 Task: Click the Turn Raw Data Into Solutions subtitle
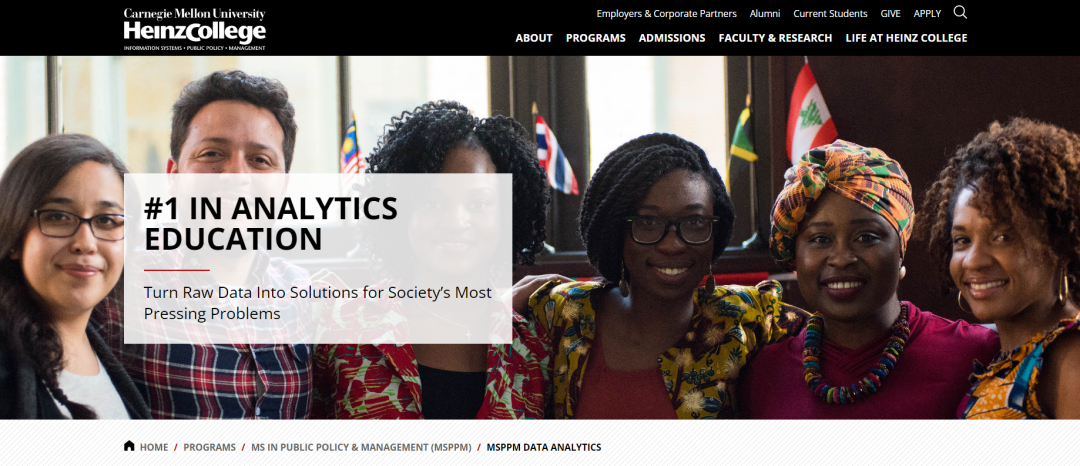pyautogui.click(x=318, y=303)
